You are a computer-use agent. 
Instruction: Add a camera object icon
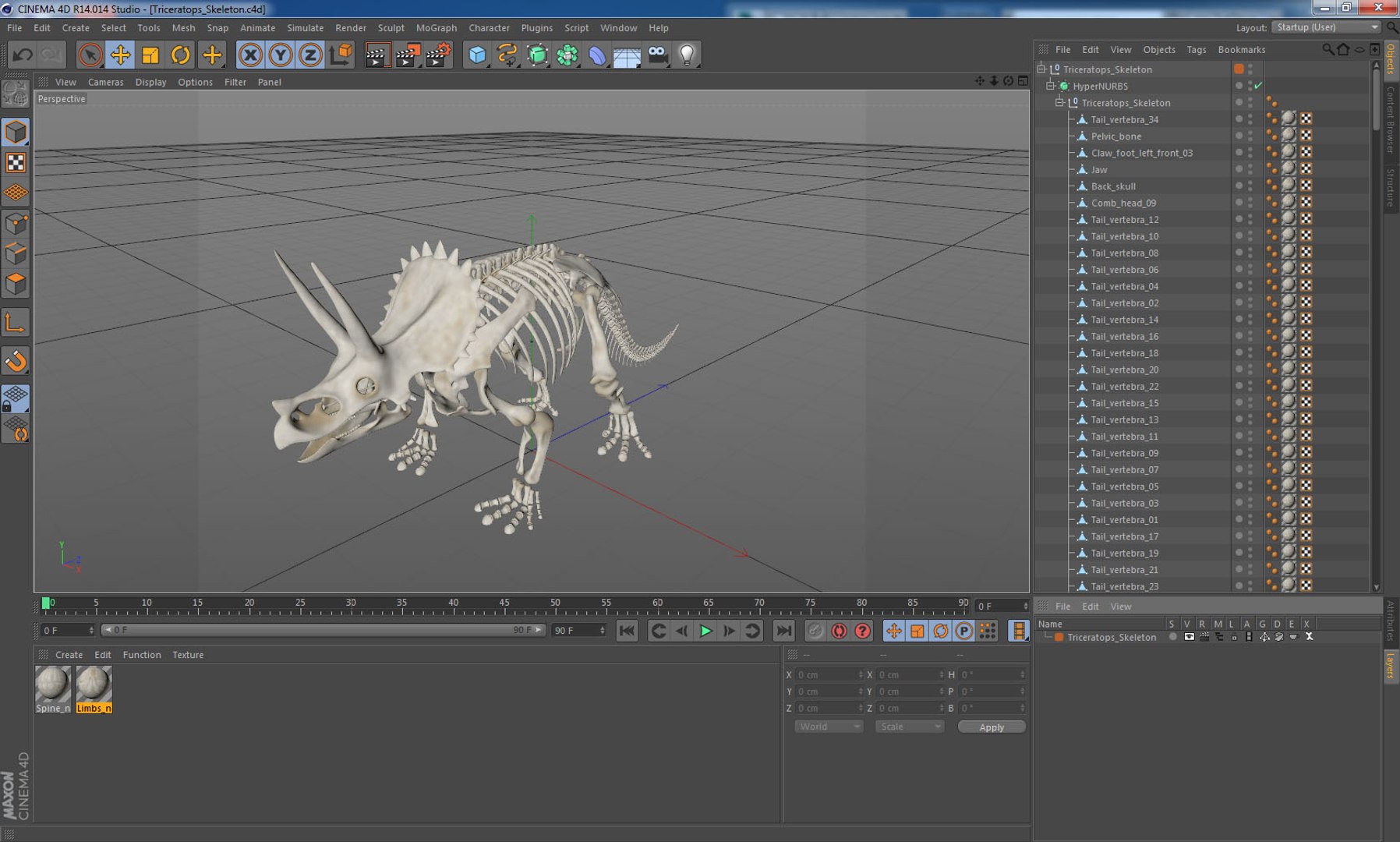click(x=658, y=55)
